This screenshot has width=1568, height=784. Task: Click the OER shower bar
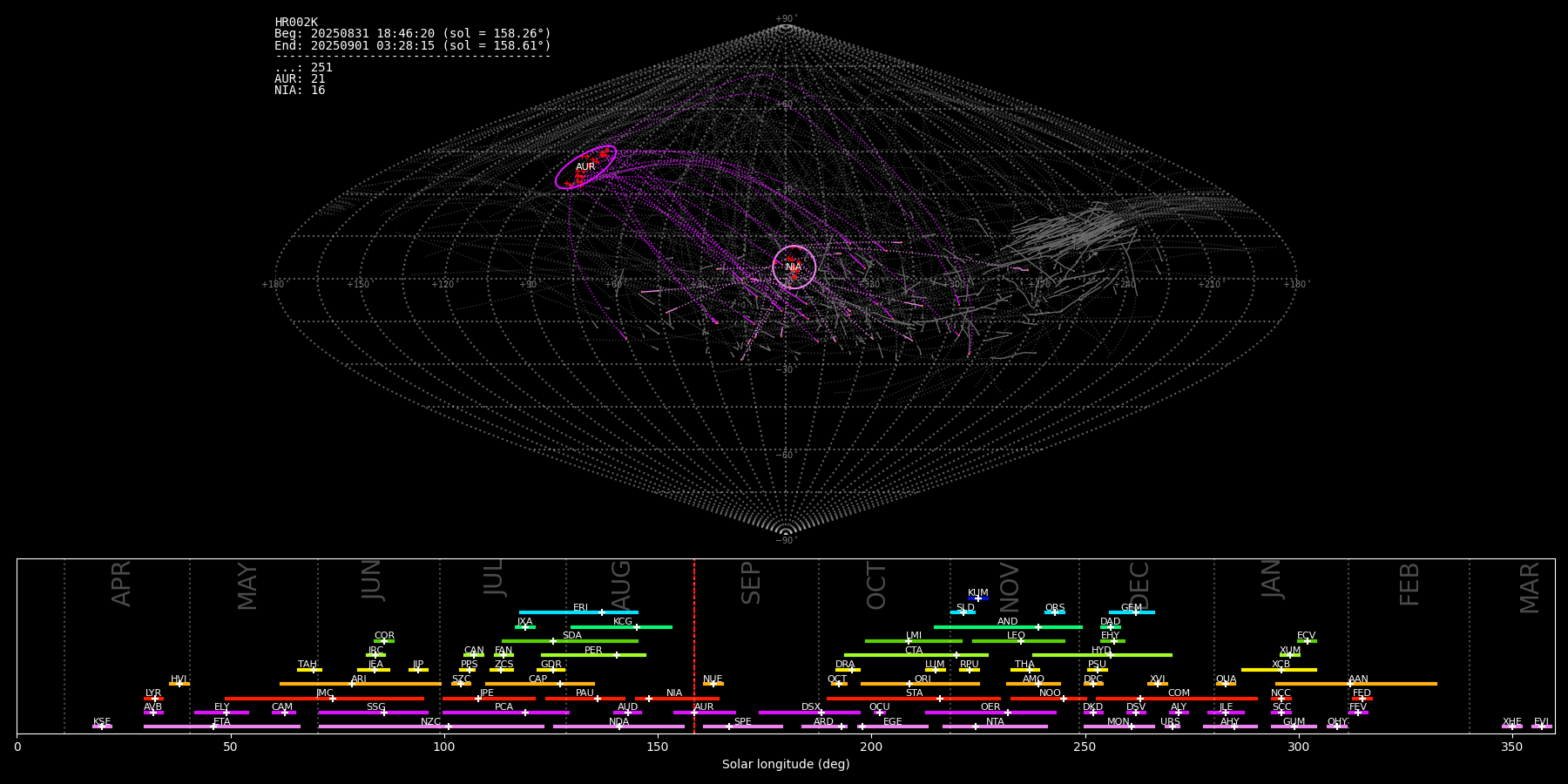tap(990, 713)
